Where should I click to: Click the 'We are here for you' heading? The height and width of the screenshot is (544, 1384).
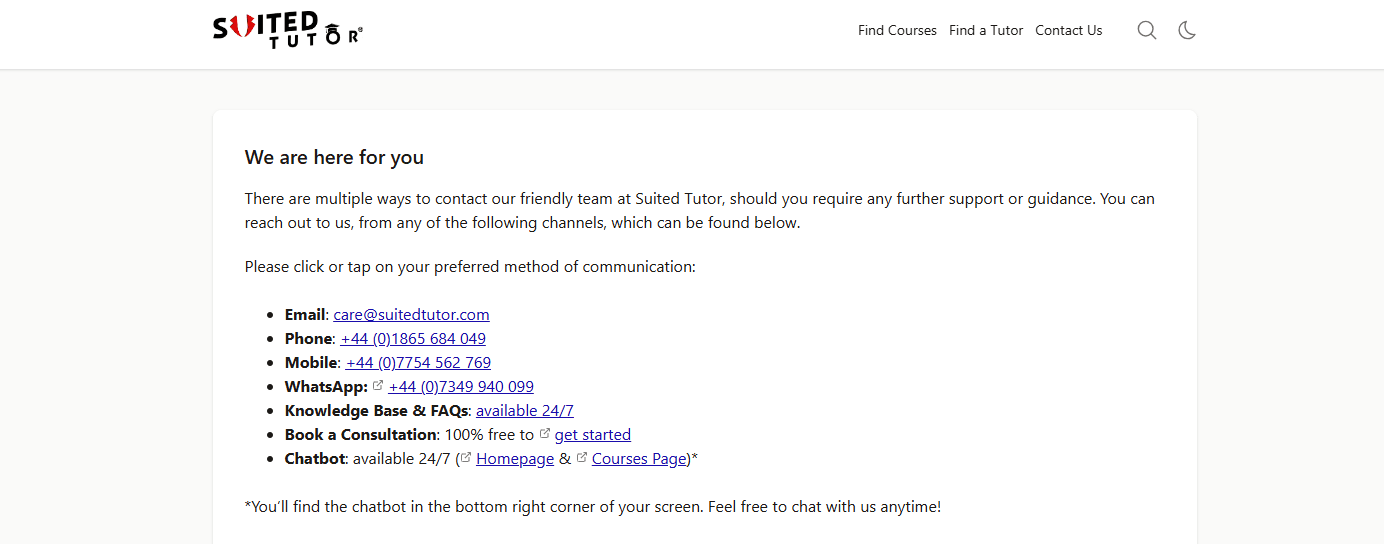(x=334, y=157)
